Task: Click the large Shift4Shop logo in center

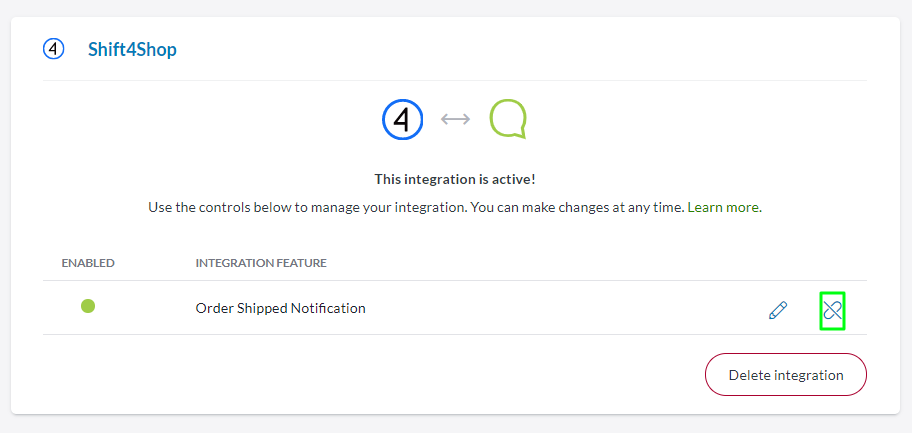Action: click(402, 119)
